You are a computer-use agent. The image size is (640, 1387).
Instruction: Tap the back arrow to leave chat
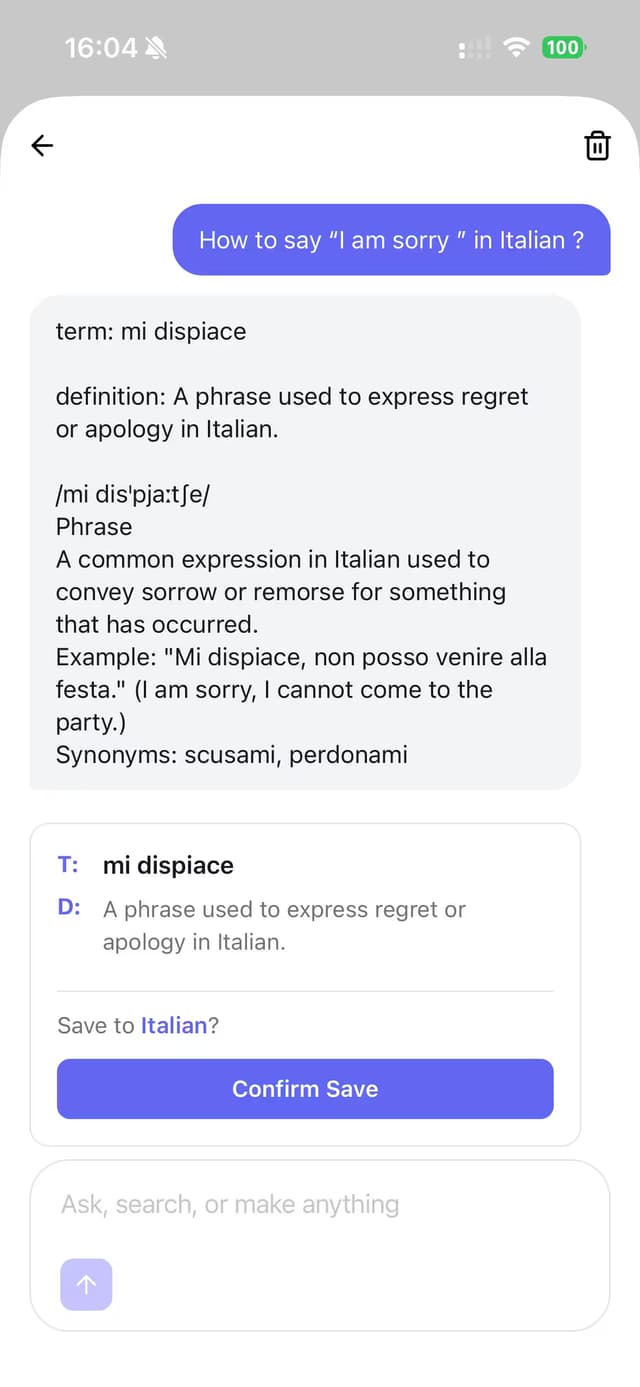click(41, 145)
